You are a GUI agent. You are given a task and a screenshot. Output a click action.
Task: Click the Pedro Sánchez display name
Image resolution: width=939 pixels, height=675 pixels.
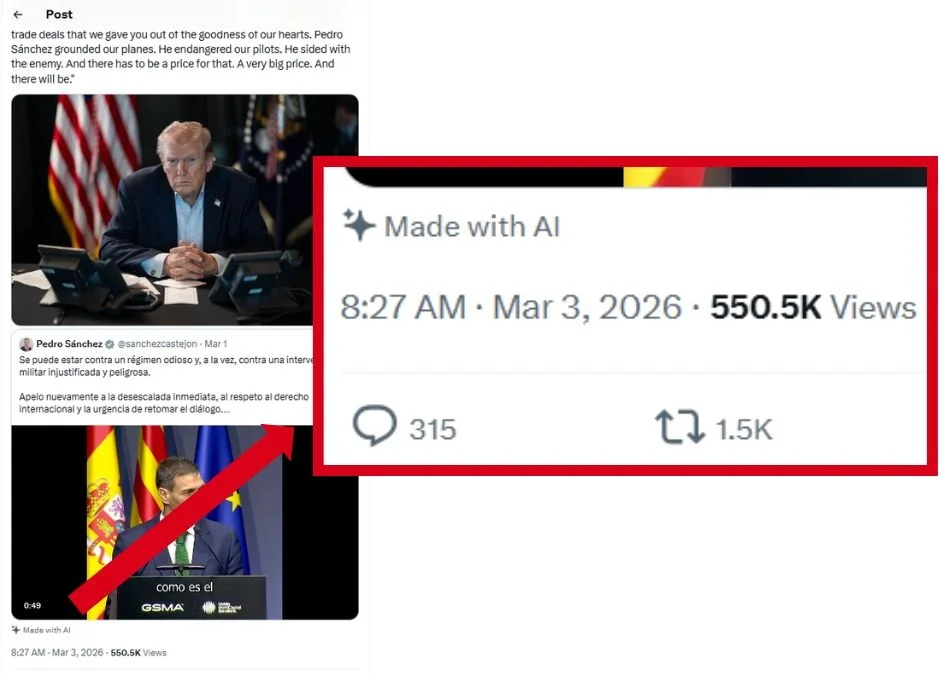69,344
